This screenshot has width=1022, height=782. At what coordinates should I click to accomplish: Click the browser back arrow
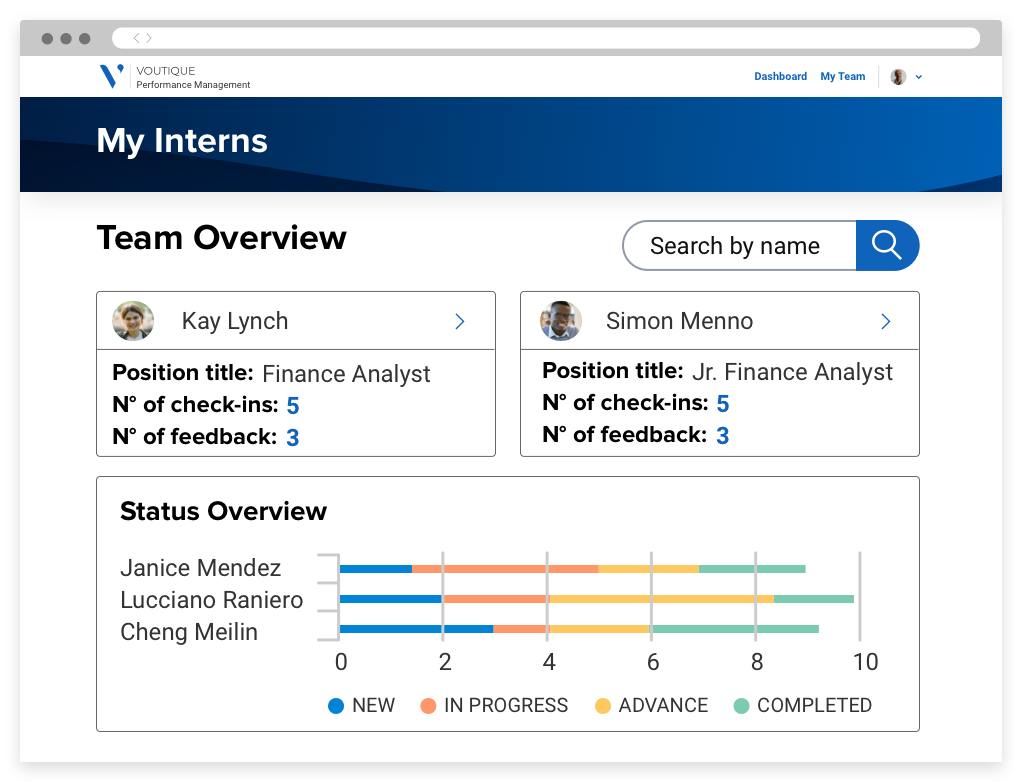click(x=137, y=38)
